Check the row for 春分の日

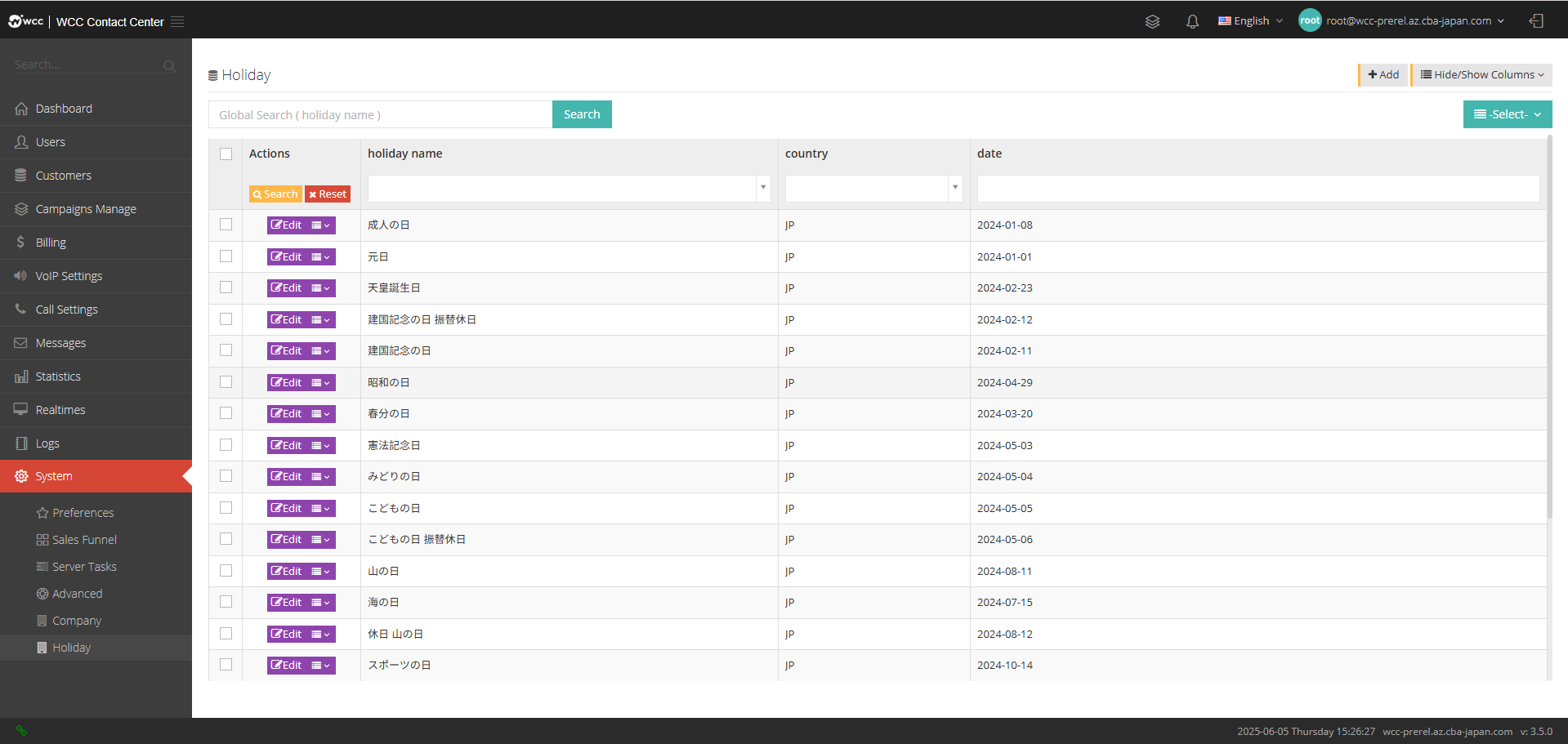[x=226, y=413]
